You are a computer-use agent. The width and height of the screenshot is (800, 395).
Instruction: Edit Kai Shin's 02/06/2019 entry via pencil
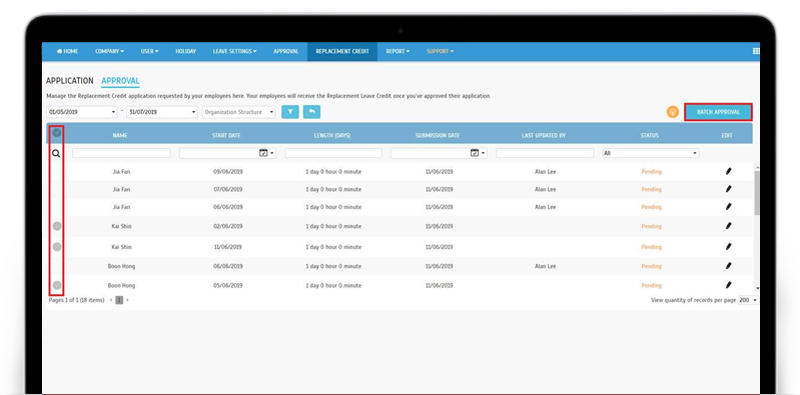[728, 226]
